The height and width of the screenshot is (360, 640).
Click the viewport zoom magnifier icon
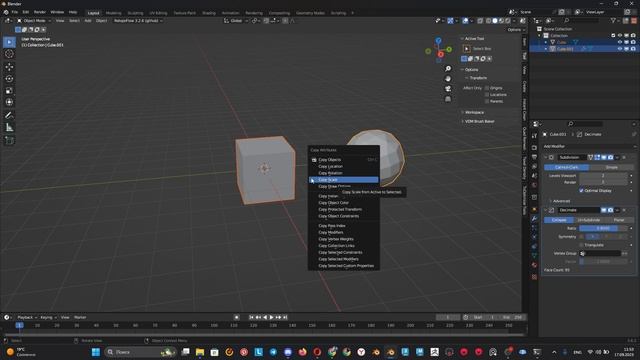(x=448, y=69)
